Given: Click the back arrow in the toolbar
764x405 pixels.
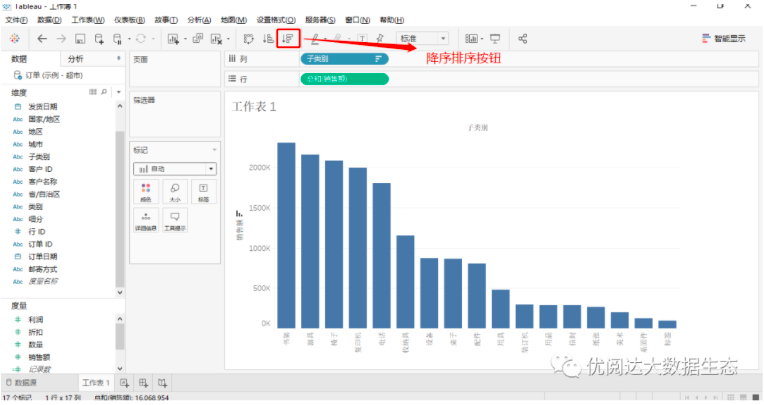Looking at the screenshot, I should pos(42,38).
